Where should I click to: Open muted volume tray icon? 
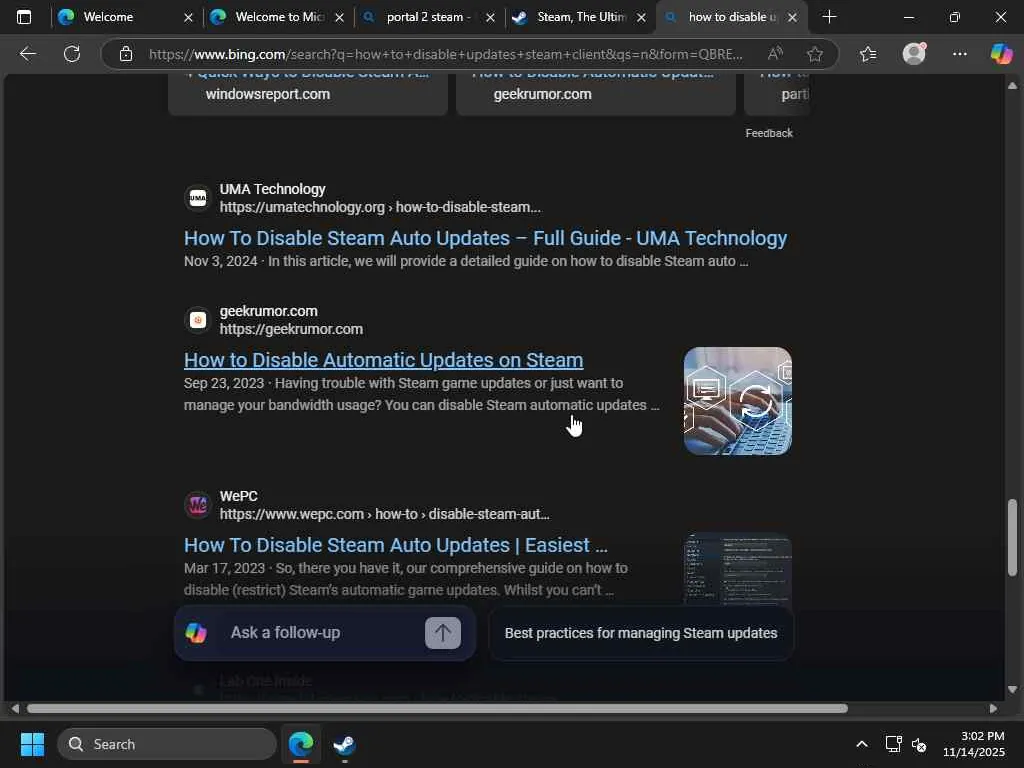tap(919, 744)
